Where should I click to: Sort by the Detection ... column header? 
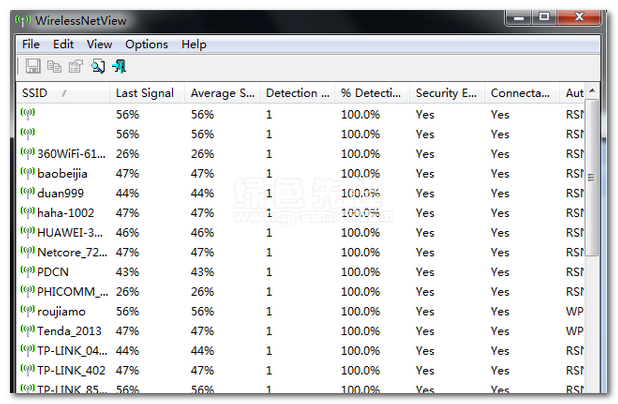297,93
